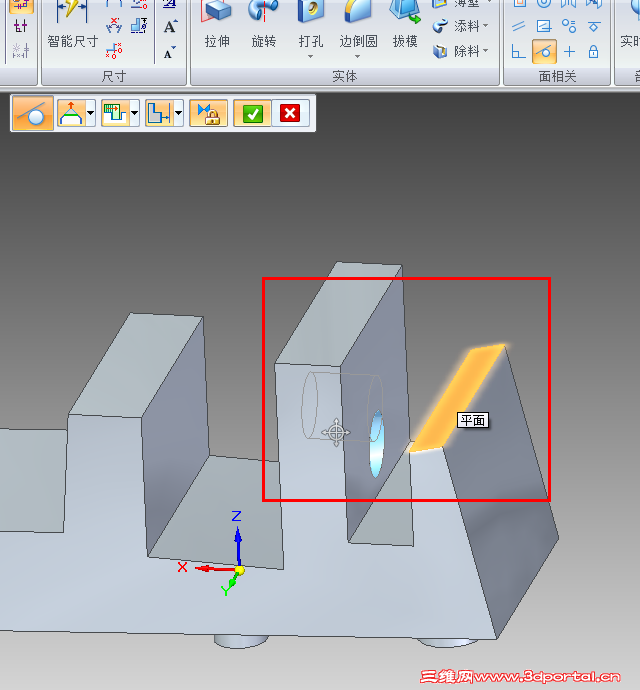The width and height of the screenshot is (640, 690).
Task: Click the blue hole opening on block
Action: 376,444
